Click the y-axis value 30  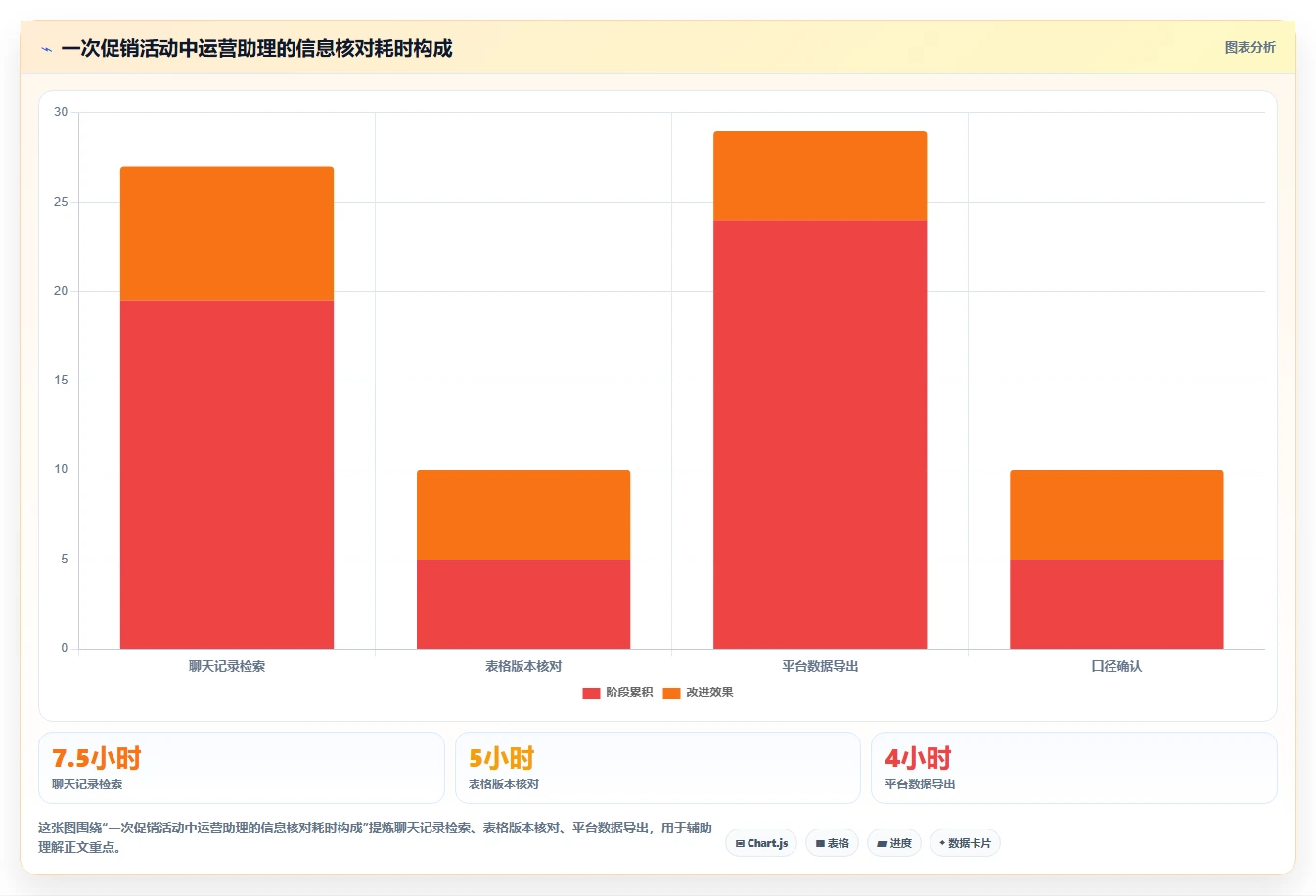[62, 112]
